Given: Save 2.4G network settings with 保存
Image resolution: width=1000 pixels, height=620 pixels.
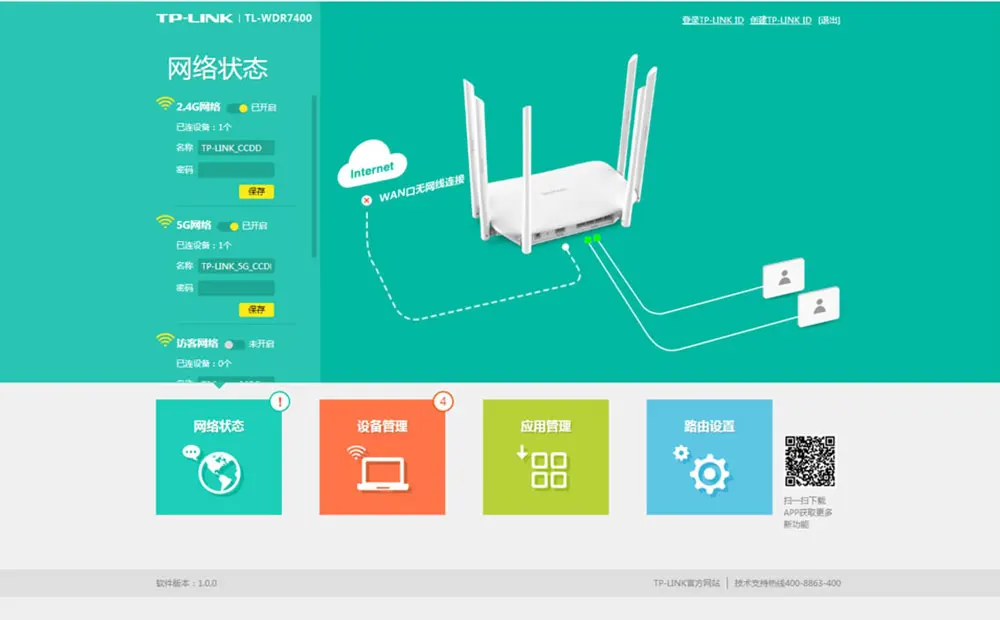Looking at the screenshot, I should click(x=256, y=191).
